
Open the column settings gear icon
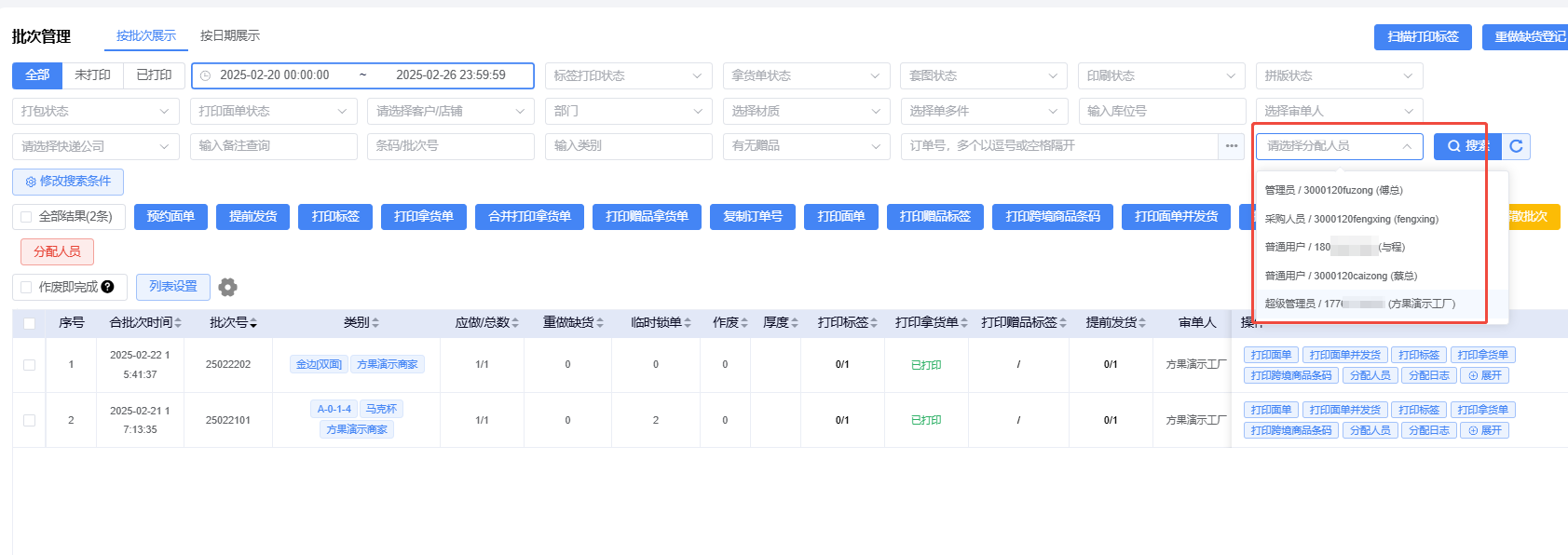tap(227, 287)
